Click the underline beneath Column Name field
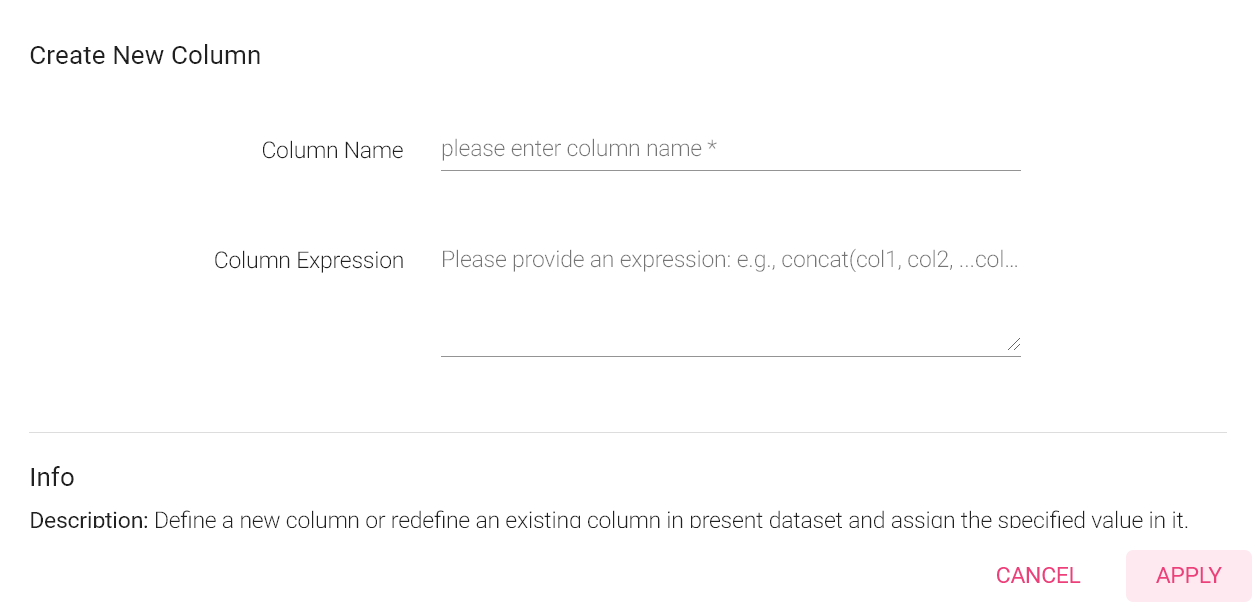The image size is (1260, 611). (730, 170)
